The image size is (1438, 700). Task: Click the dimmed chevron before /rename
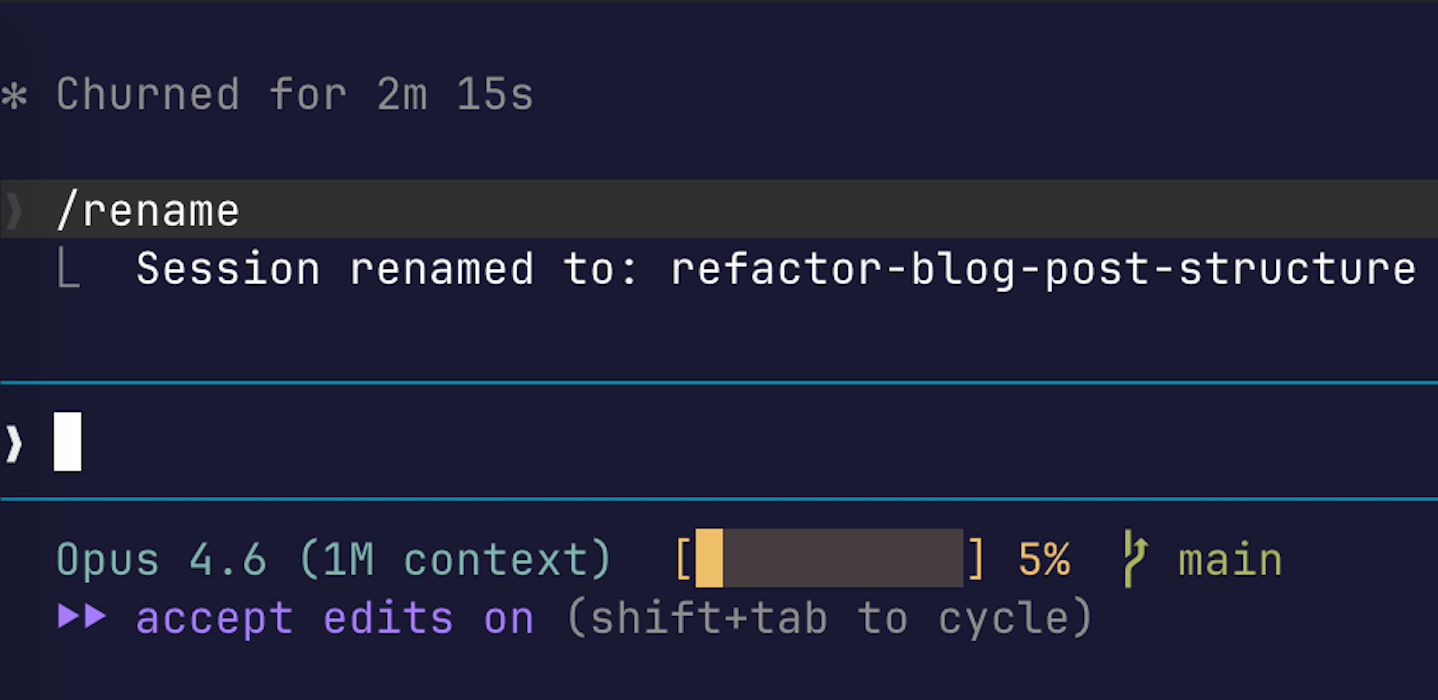(14, 211)
